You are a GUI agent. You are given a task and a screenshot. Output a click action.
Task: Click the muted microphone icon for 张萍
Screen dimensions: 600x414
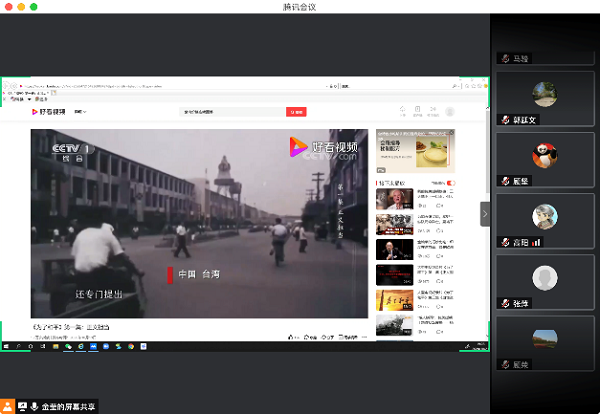(506, 303)
